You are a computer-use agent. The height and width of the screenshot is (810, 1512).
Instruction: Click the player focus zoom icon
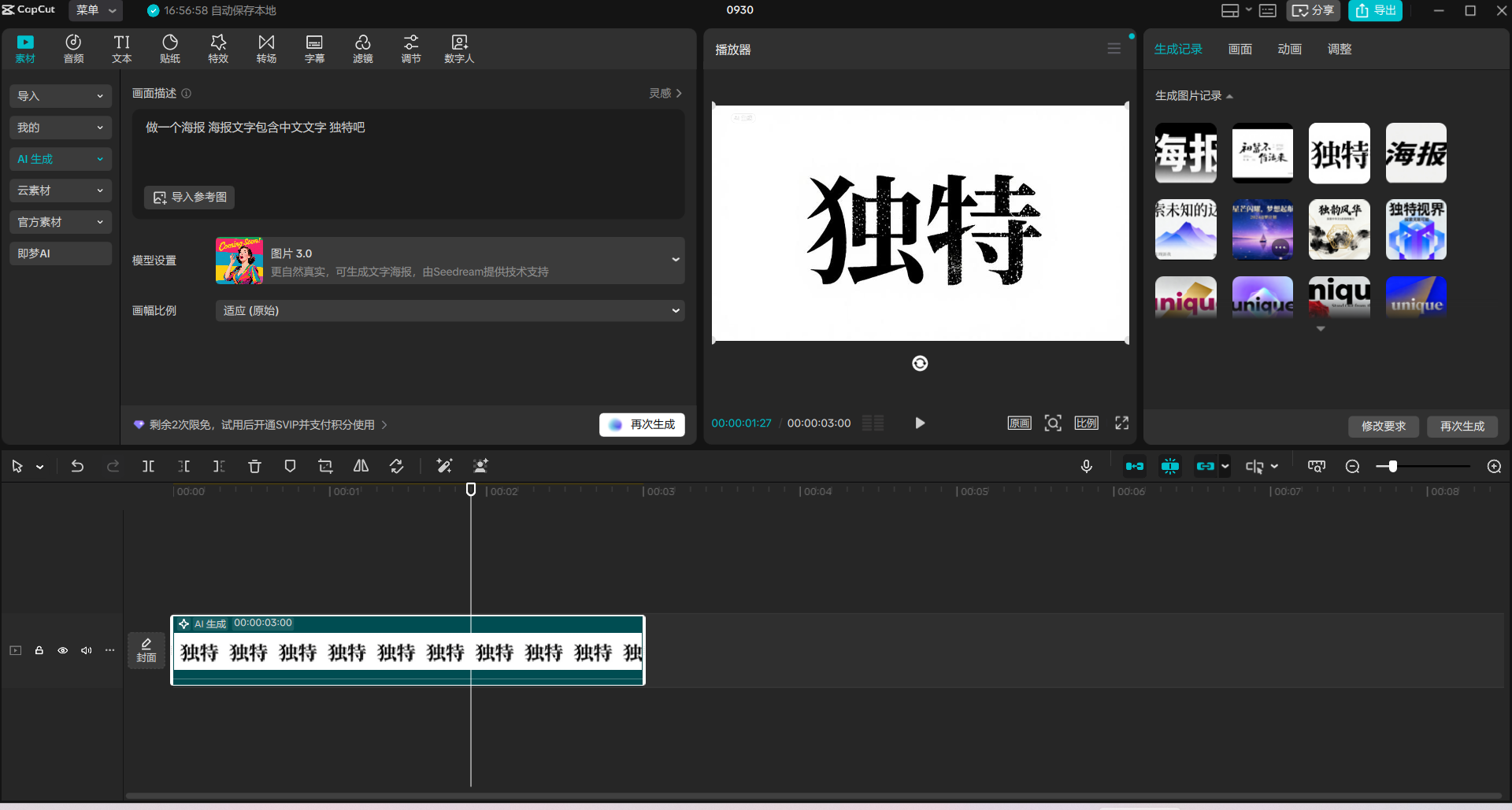[1053, 423]
